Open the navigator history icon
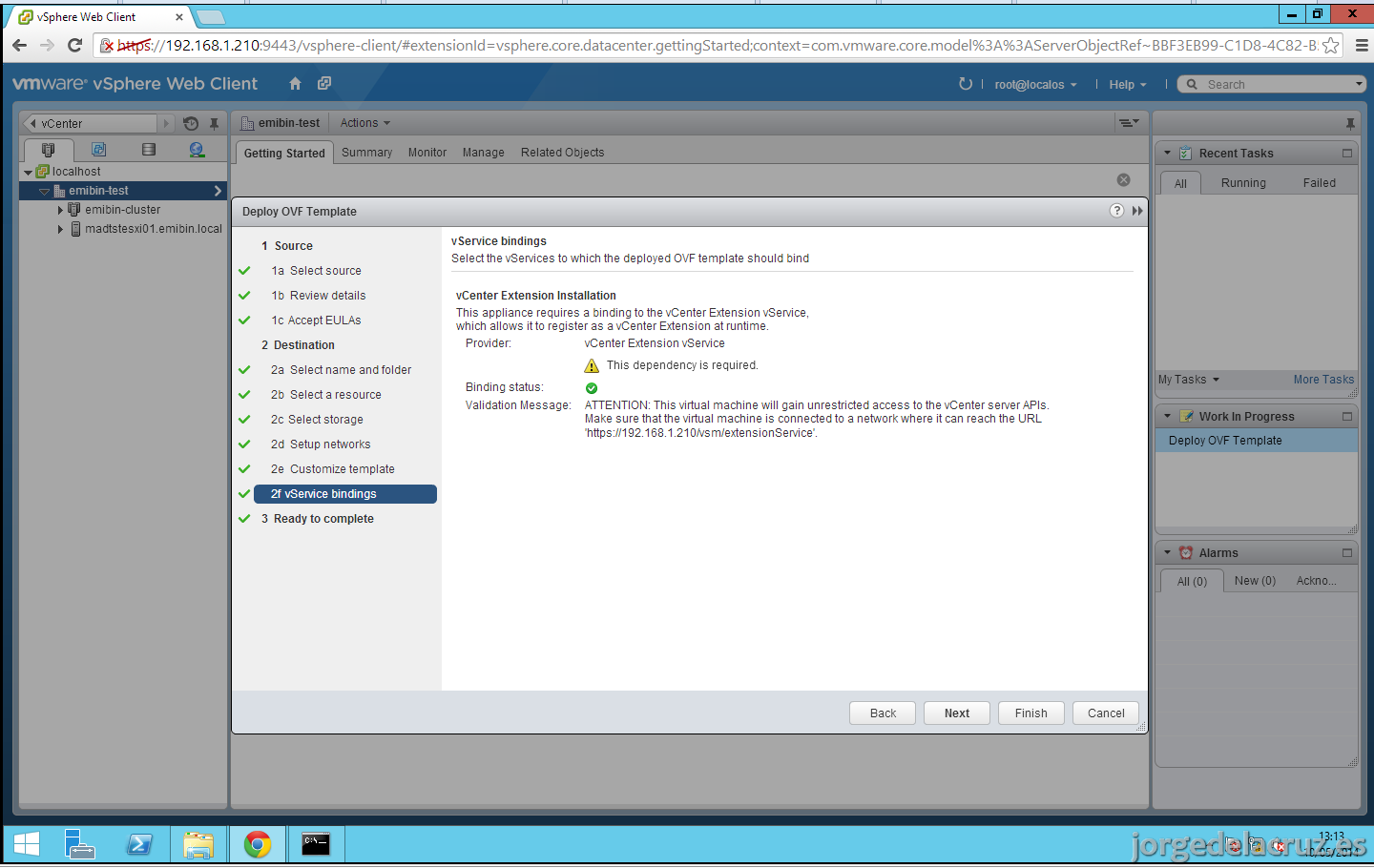Screen dimensions: 1374x868 click(191, 124)
